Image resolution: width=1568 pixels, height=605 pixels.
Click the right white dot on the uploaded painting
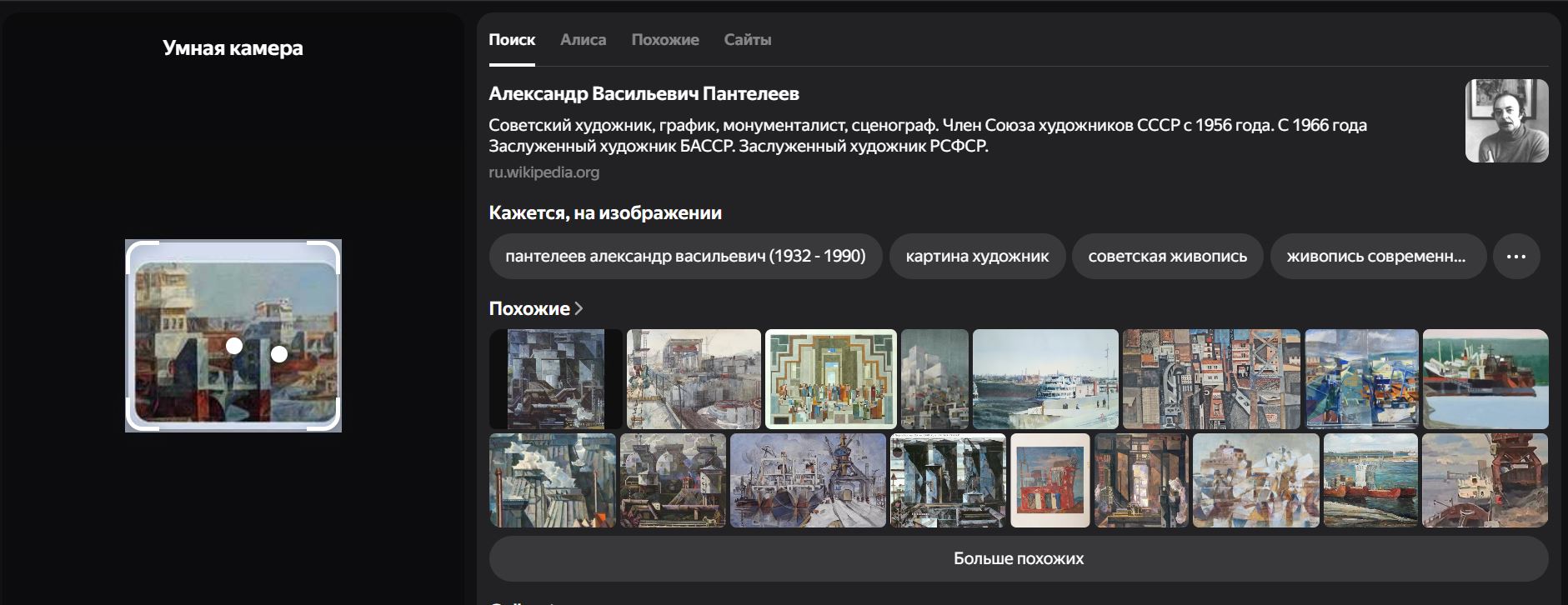pyautogui.click(x=279, y=354)
